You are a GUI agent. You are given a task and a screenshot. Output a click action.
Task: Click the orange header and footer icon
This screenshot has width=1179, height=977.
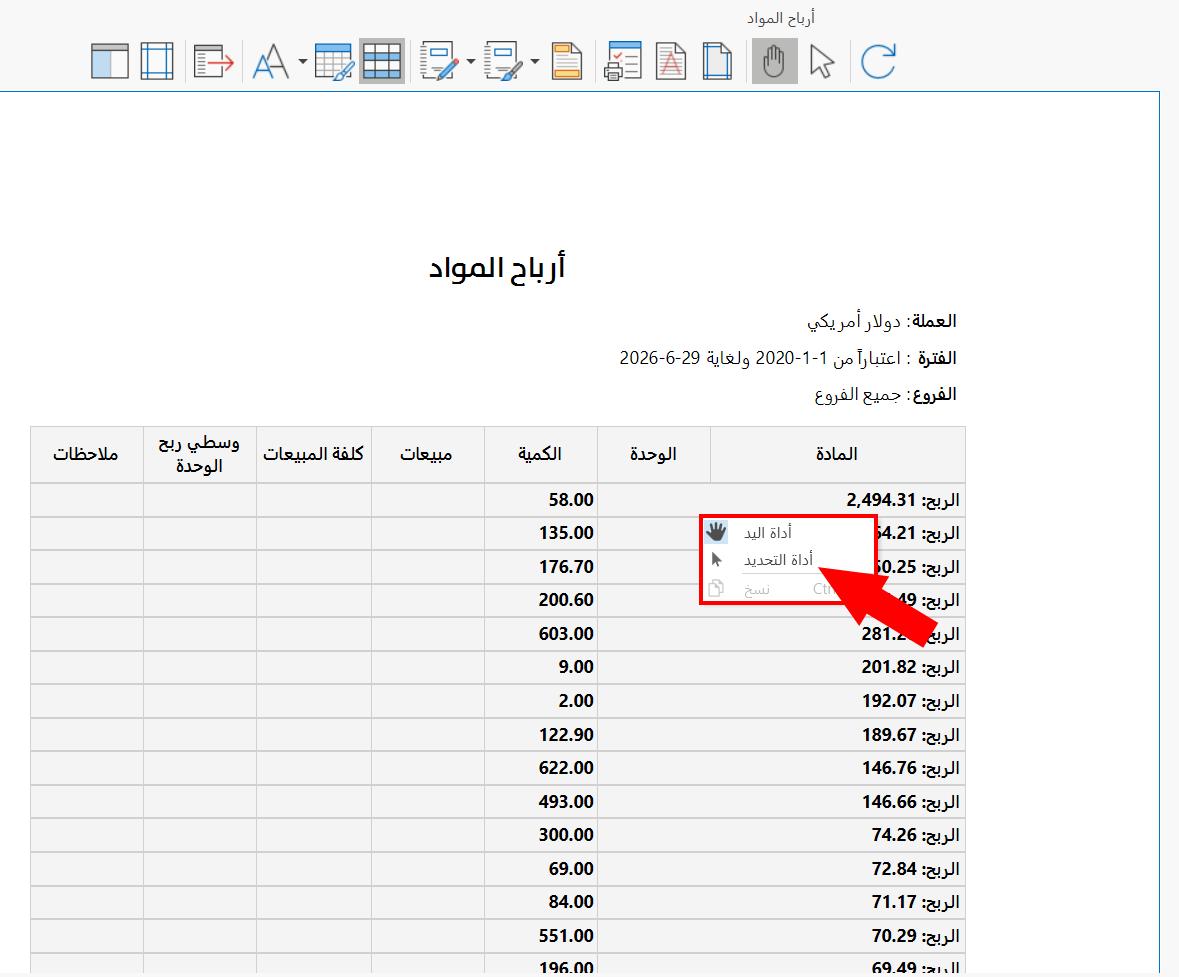tap(567, 61)
